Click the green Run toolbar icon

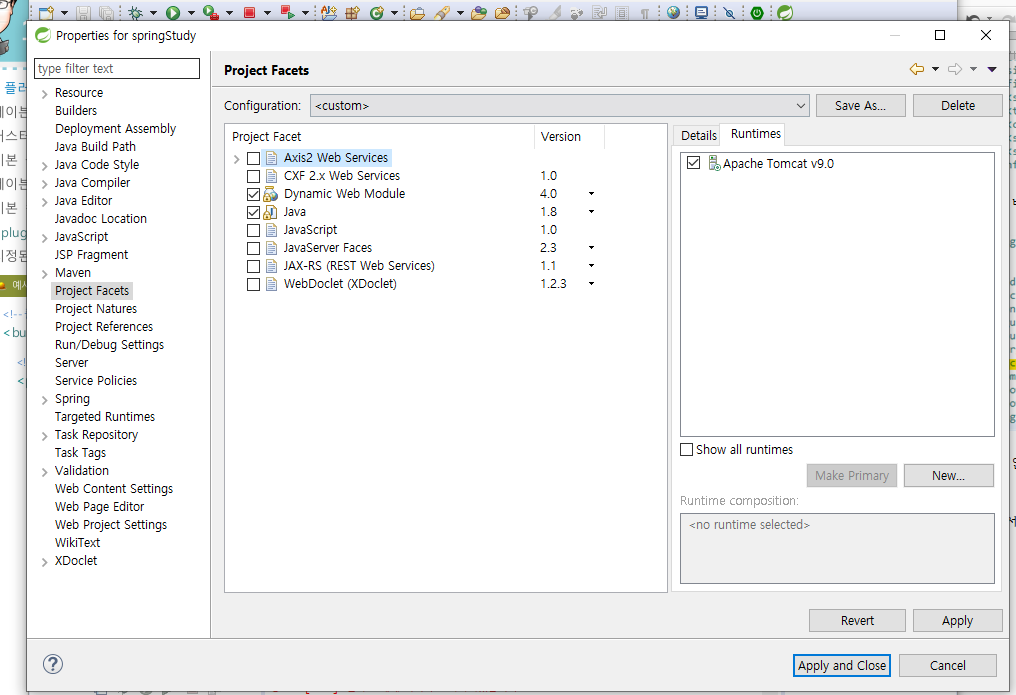(173, 12)
